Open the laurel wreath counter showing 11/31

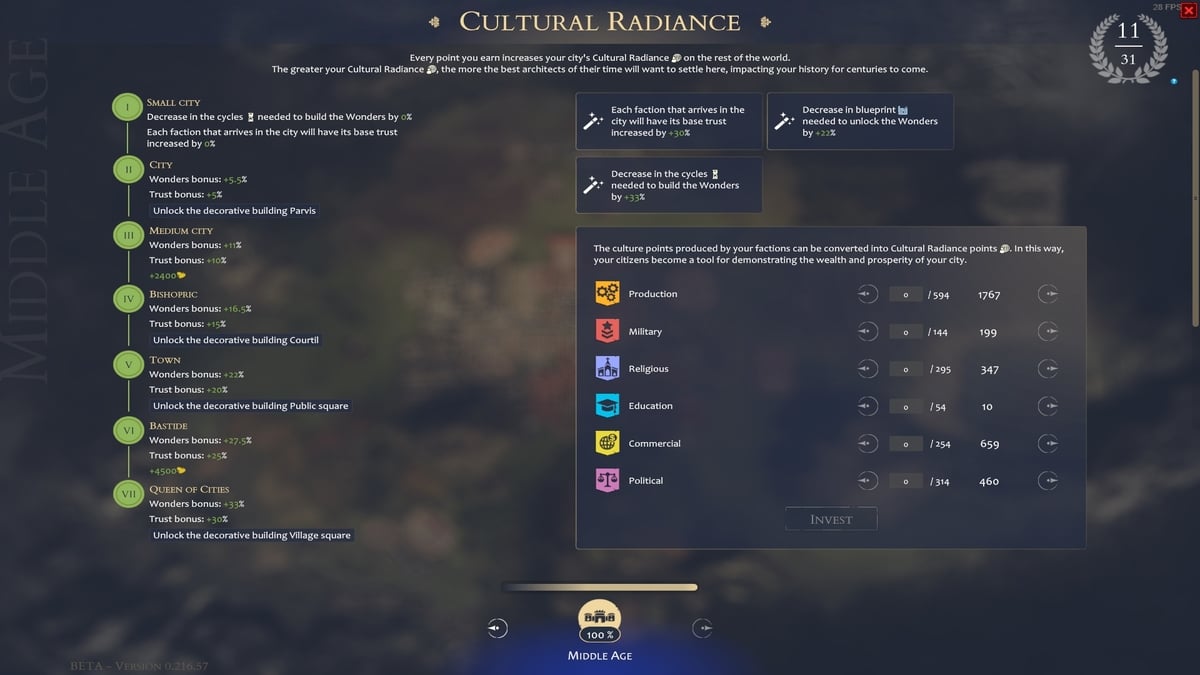tap(1127, 44)
